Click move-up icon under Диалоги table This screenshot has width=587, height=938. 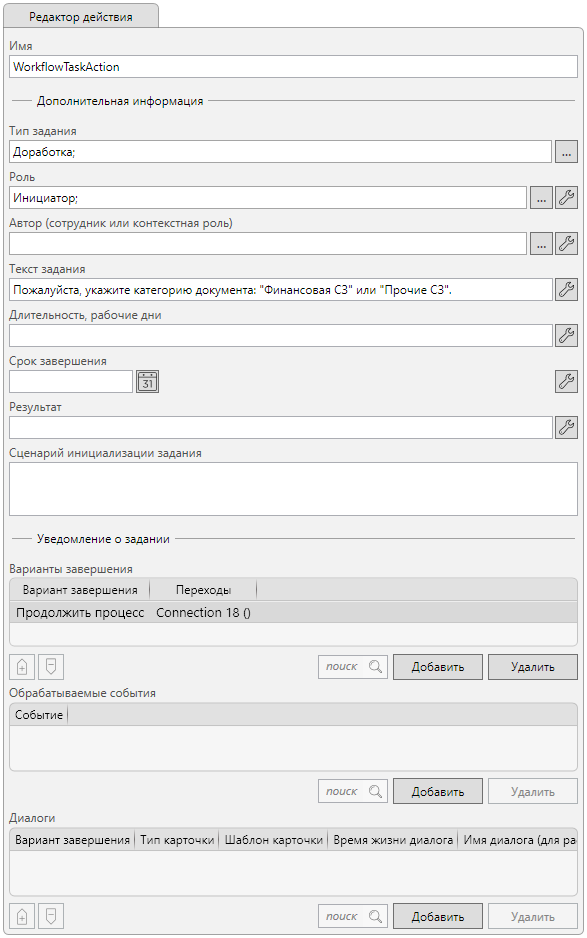22,916
